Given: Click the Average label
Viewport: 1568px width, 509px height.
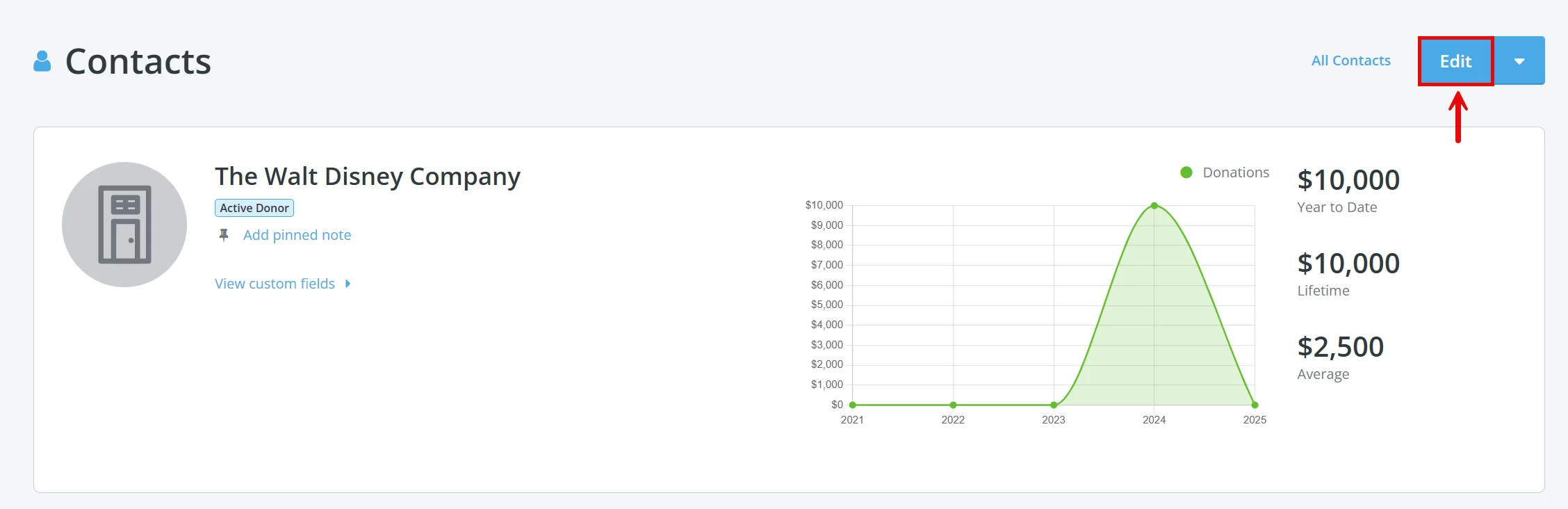Looking at the screenshot, I should click(x=1323, y=374).
